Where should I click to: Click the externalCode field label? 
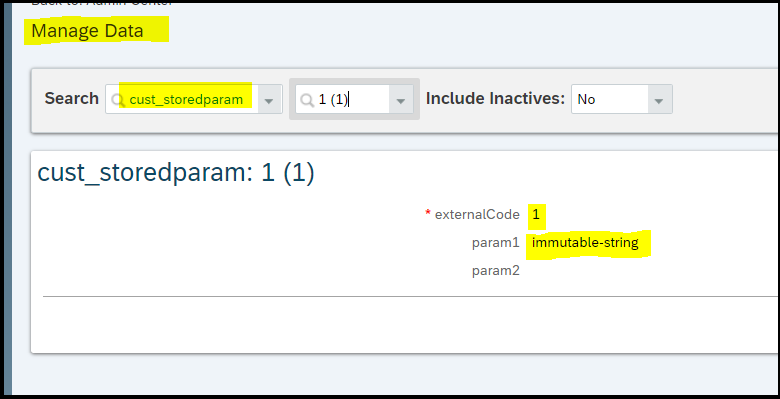pyautogui.click(x=477, y=214)
